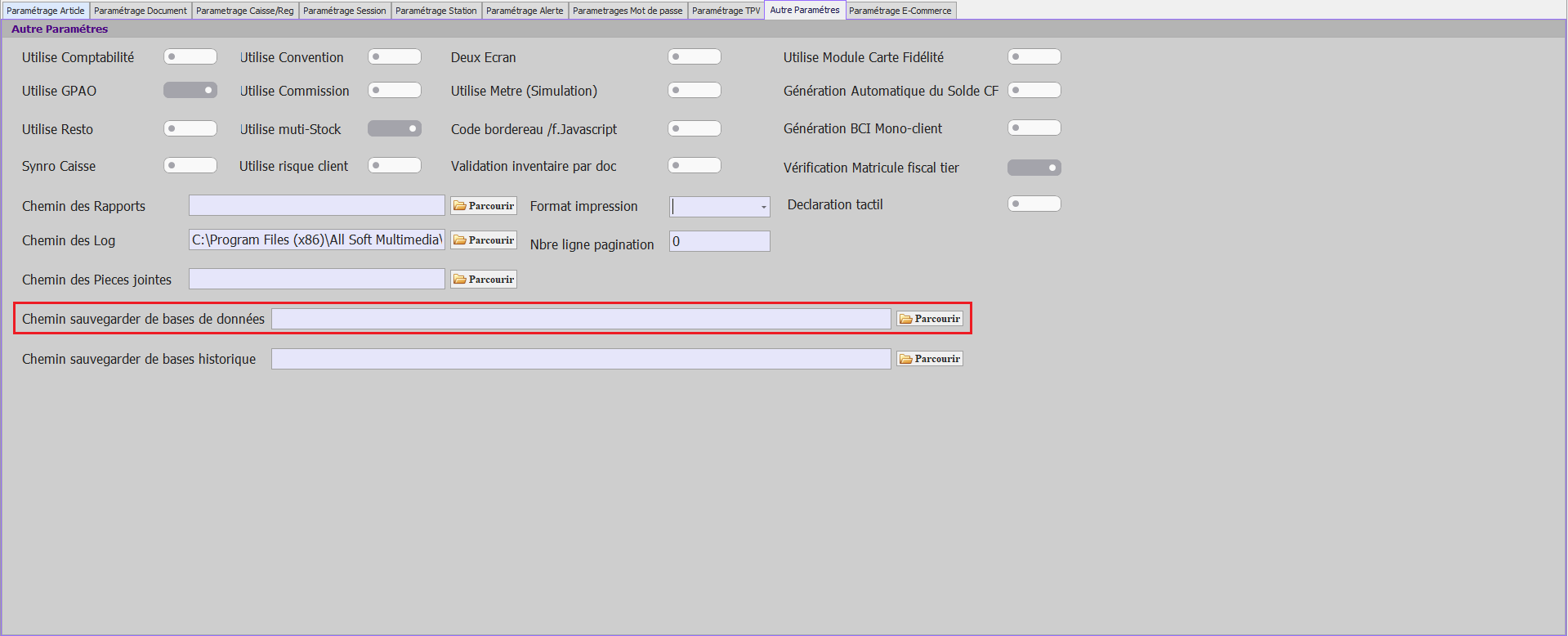Screen dimensions: 1568x636
Task: Enable the Utilise Commission switch
Action: pos(395,91)
